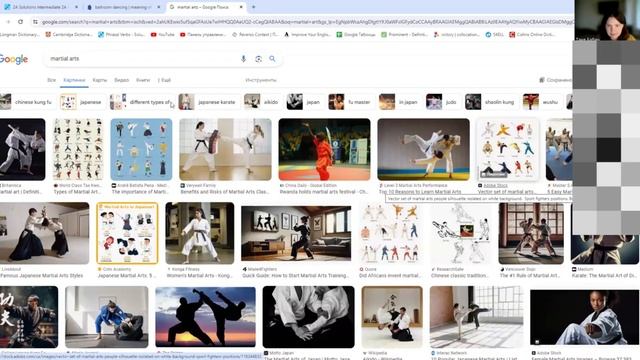The image size is (640, 360).
Task: Filter by 'fu master' chip
Action: coord(351,102)
